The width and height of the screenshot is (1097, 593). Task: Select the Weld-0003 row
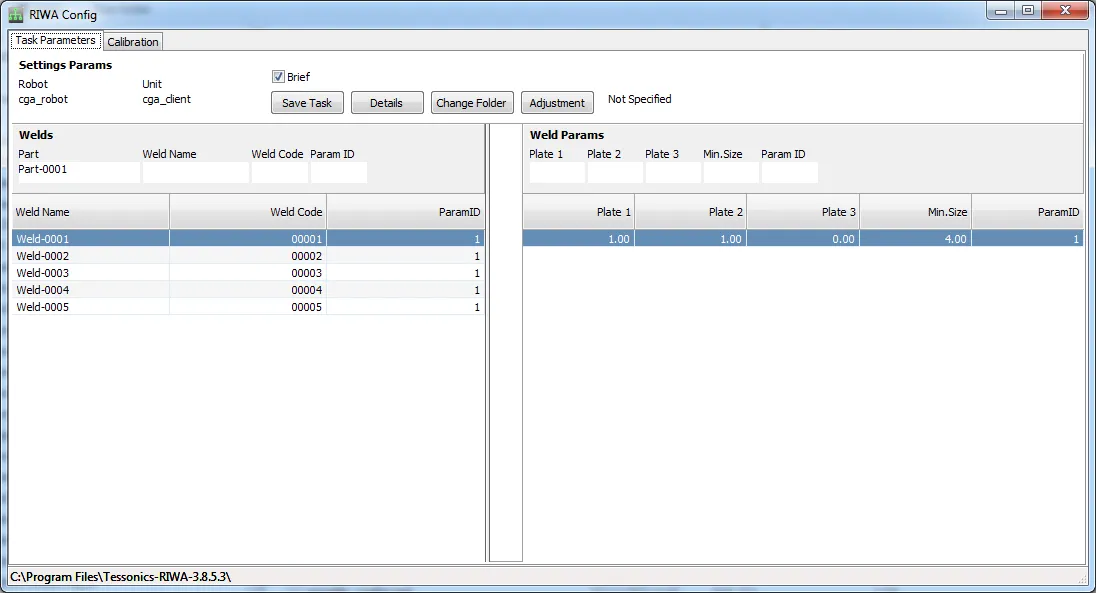(x=90, y=273)
